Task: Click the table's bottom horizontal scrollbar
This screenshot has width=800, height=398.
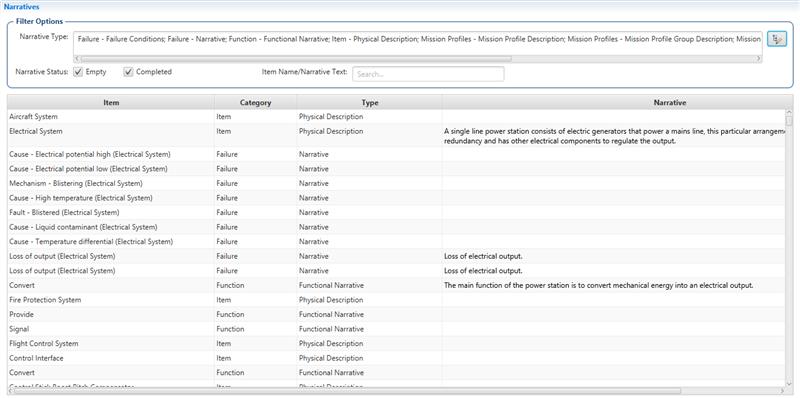Action: tap(347, 391)
